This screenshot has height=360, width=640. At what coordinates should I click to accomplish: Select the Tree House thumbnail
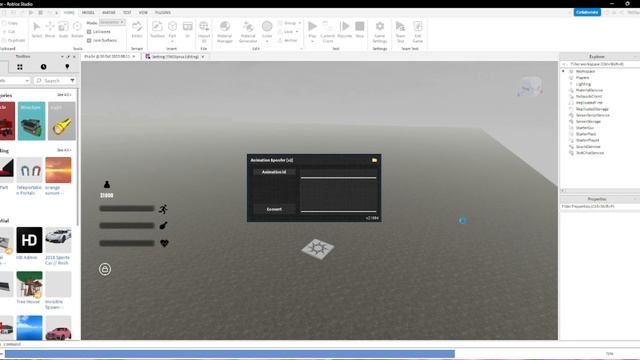point(29,284)
